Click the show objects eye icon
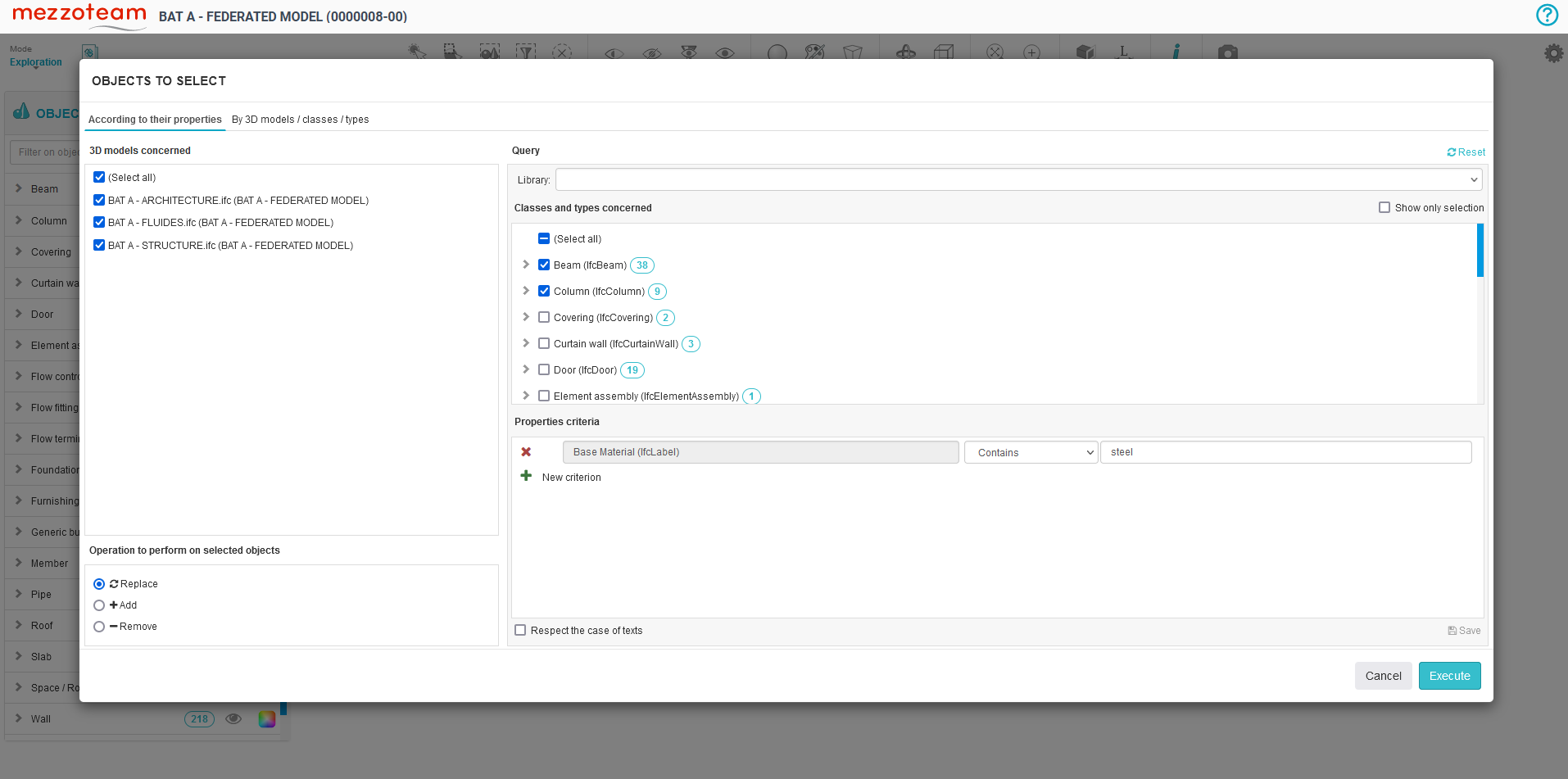The image size is (1568, 779). pyautogui.click(x=724, y=52)
